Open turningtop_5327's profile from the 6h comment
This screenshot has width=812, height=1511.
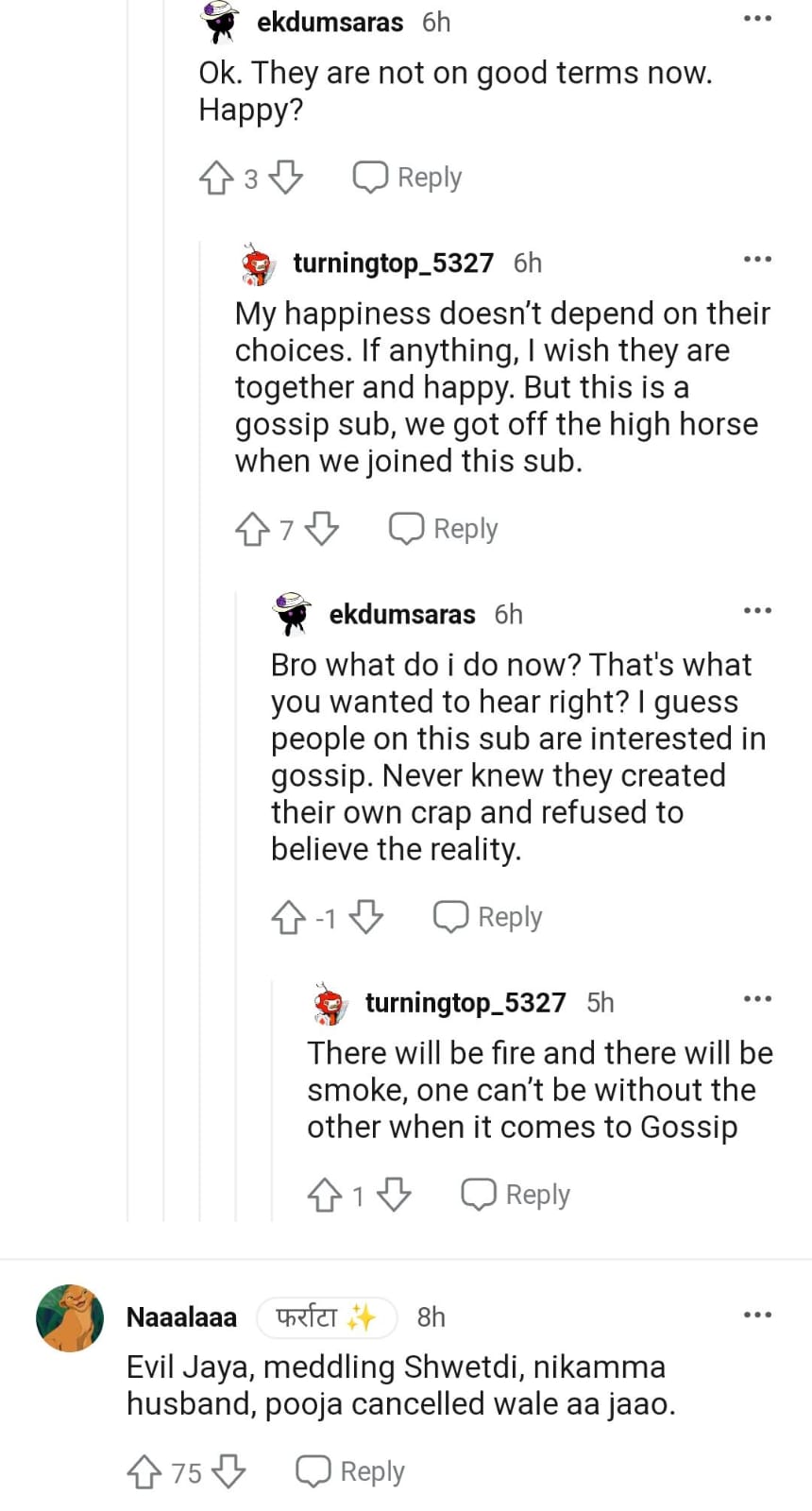tap(393, 263)
